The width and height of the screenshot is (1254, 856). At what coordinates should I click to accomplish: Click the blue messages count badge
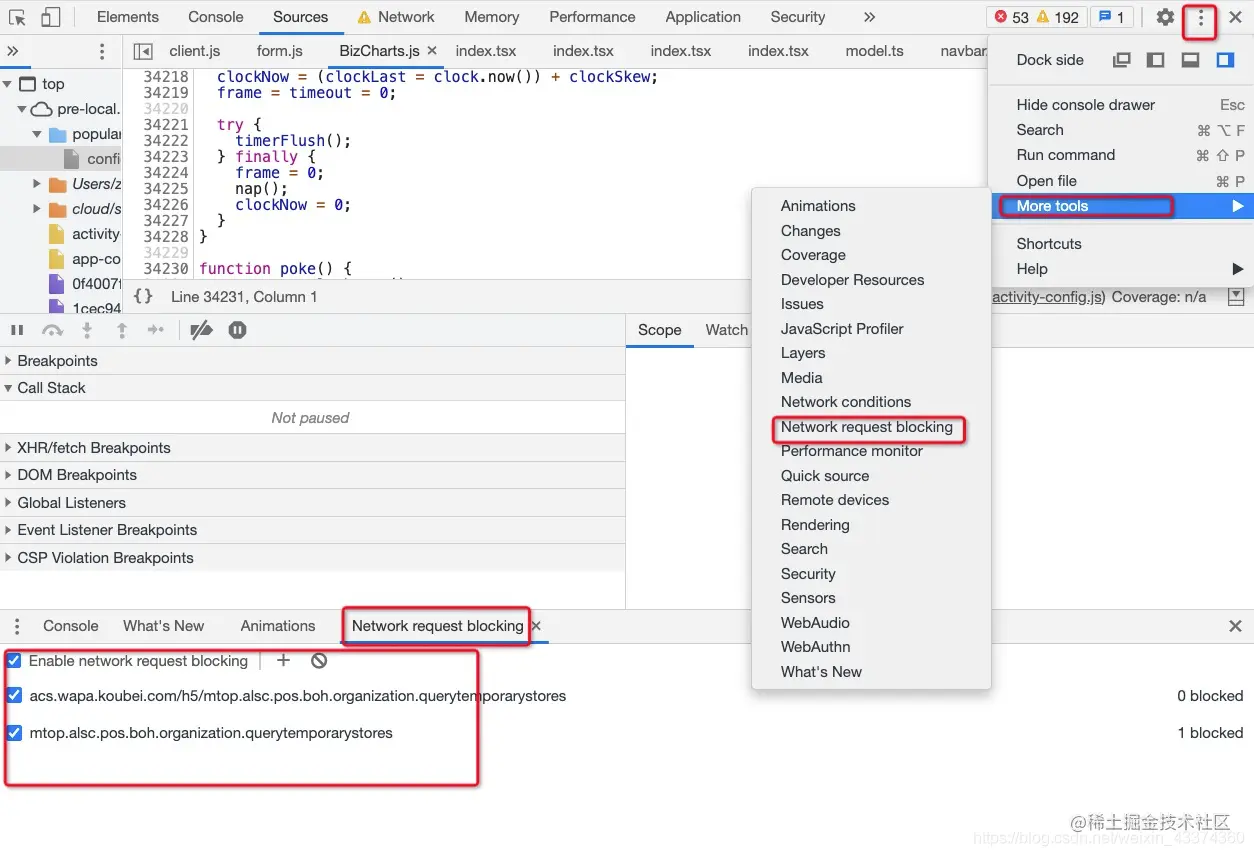coord(1111,17)
